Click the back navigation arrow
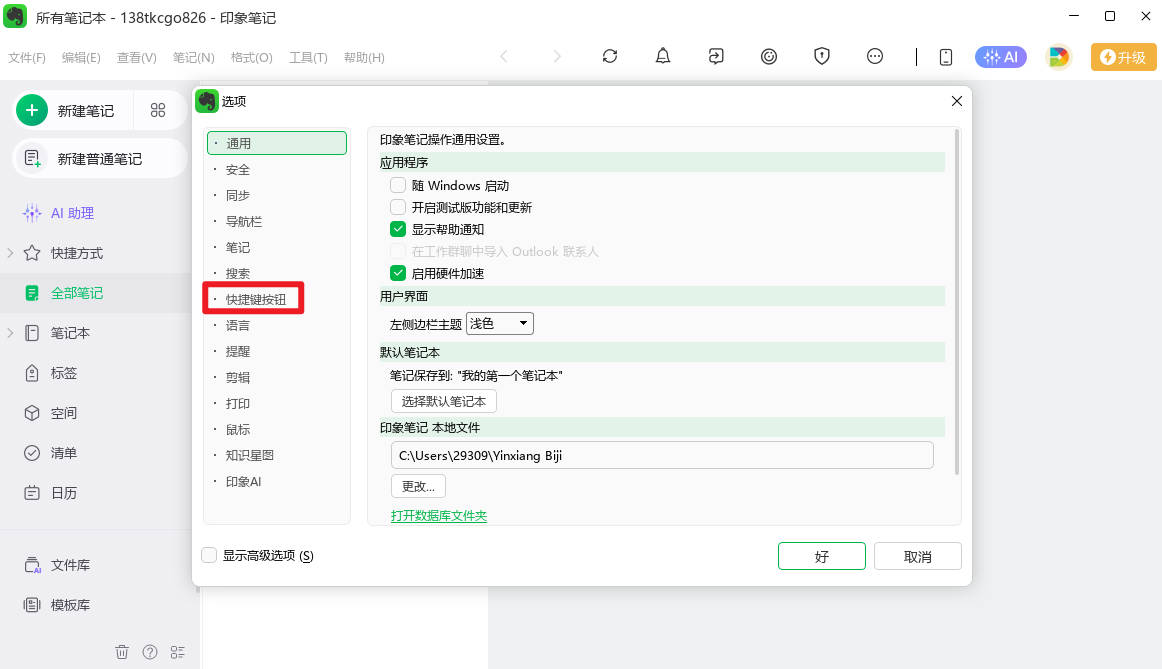 pos(504,56)
